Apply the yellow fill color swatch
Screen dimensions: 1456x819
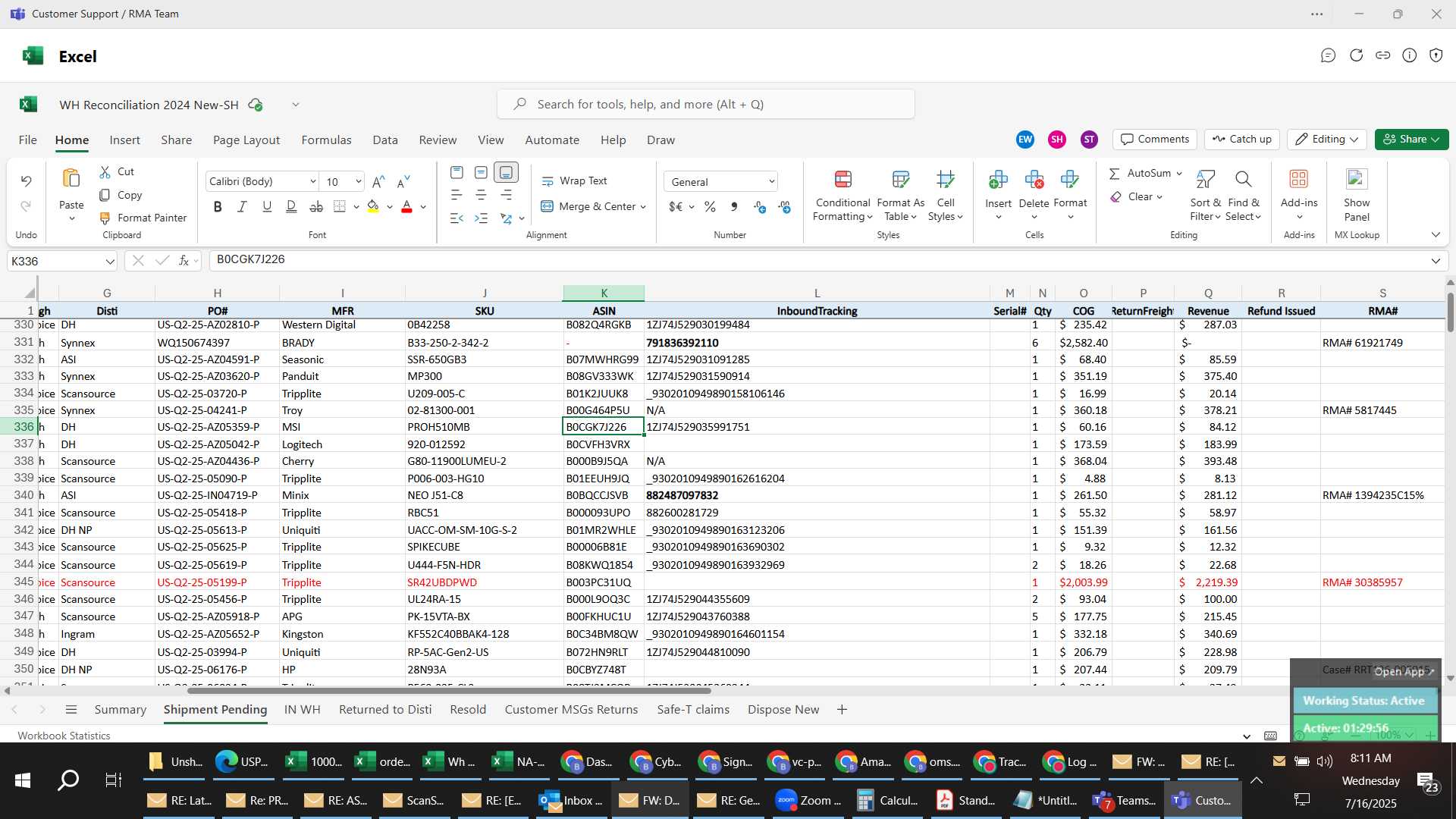click(373, 207)
